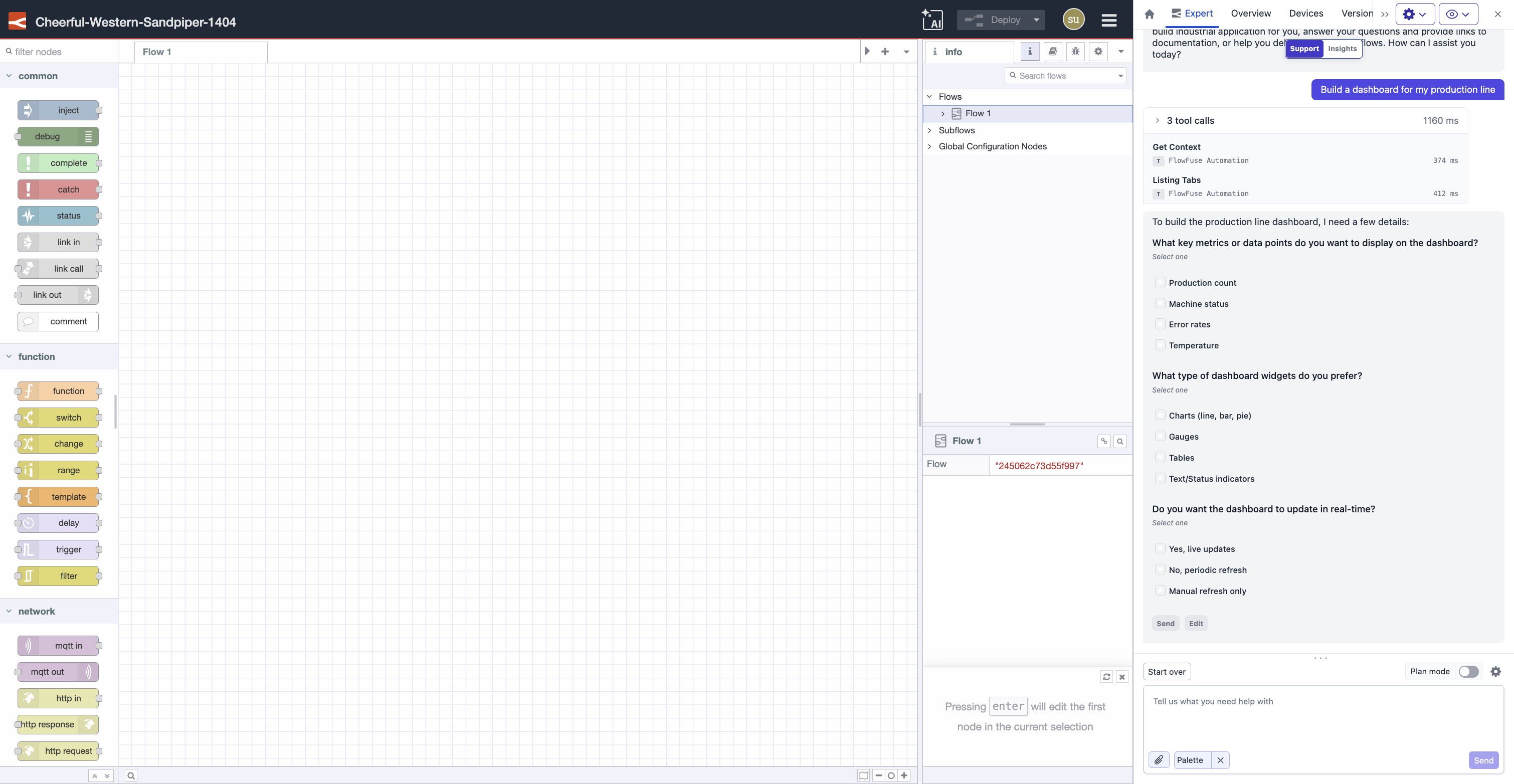Check the Machine status option

pos(1160,303)
